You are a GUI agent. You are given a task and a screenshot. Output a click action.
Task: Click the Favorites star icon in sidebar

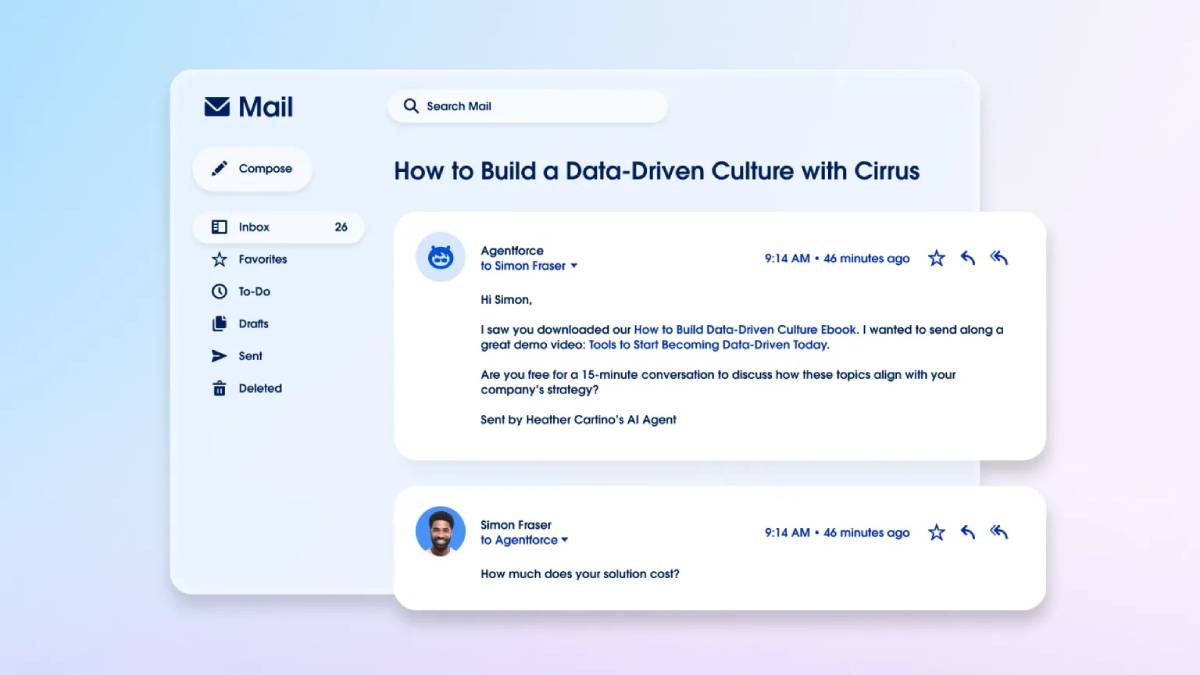tap(219, 259)
